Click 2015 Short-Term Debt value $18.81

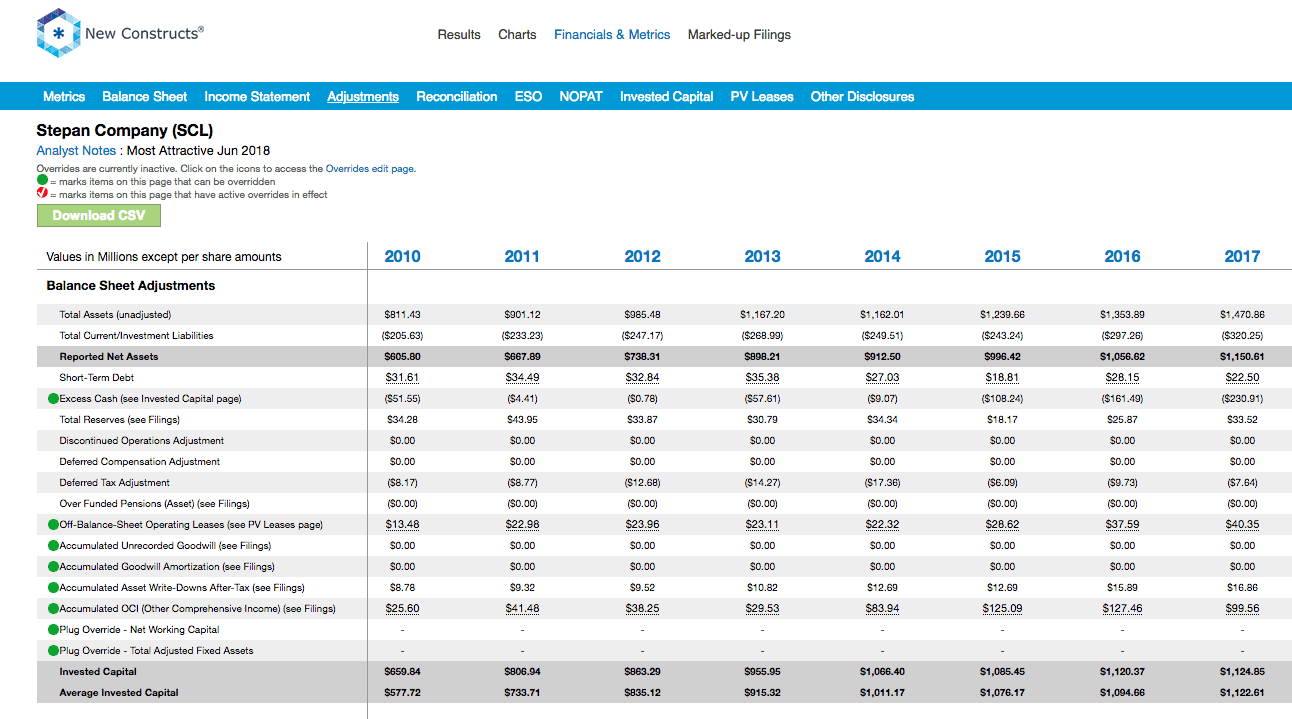click(x=1002, y=378)
